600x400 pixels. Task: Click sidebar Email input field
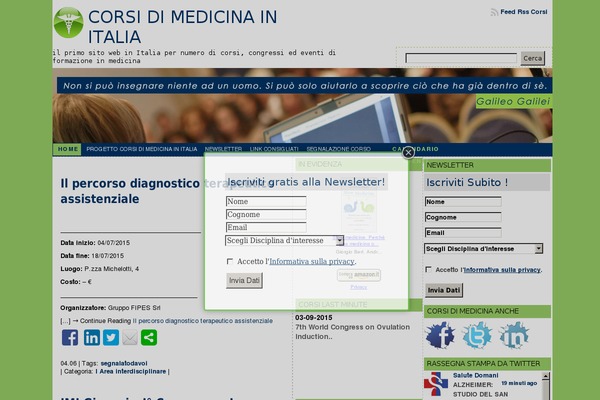[x=463, y=233]
